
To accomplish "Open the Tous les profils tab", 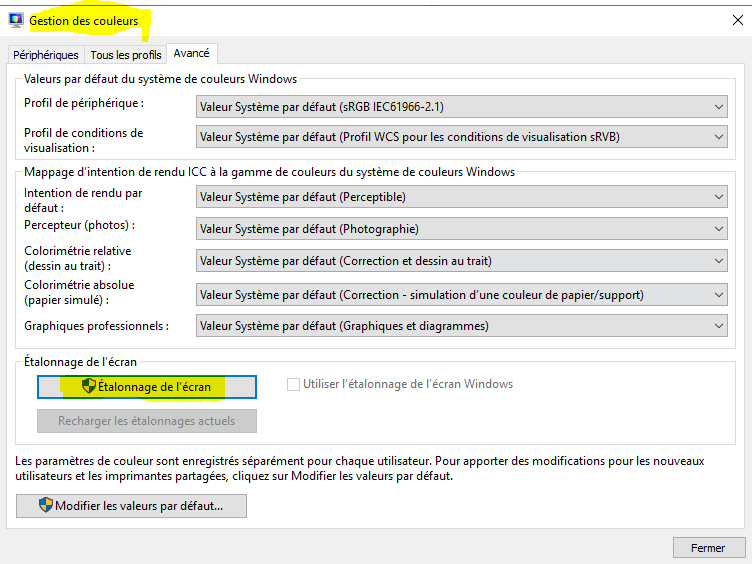I will click(126, 55).
